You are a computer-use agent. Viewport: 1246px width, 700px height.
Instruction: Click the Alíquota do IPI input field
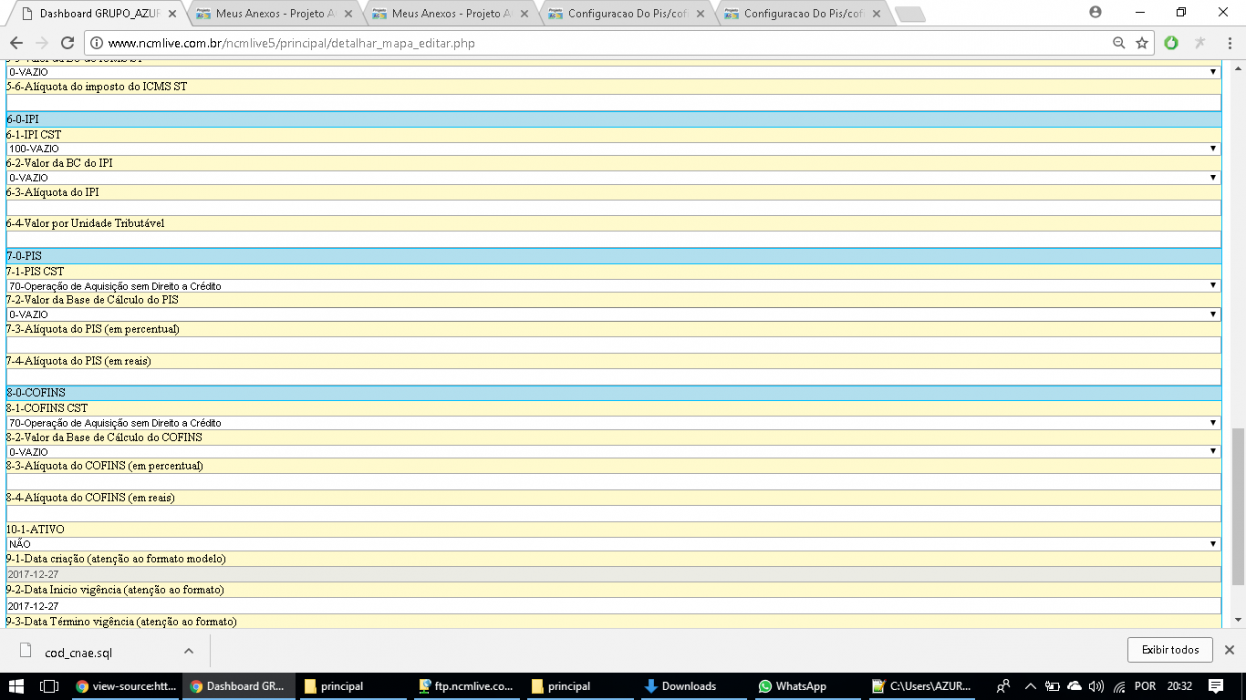pyautogui.click(x=613, y=208)
